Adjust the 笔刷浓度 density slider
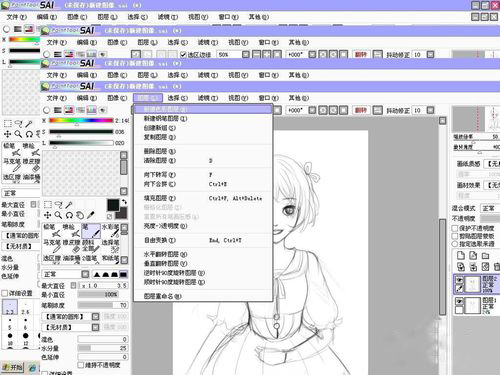The image size is (500, 375). click(103, 305)
